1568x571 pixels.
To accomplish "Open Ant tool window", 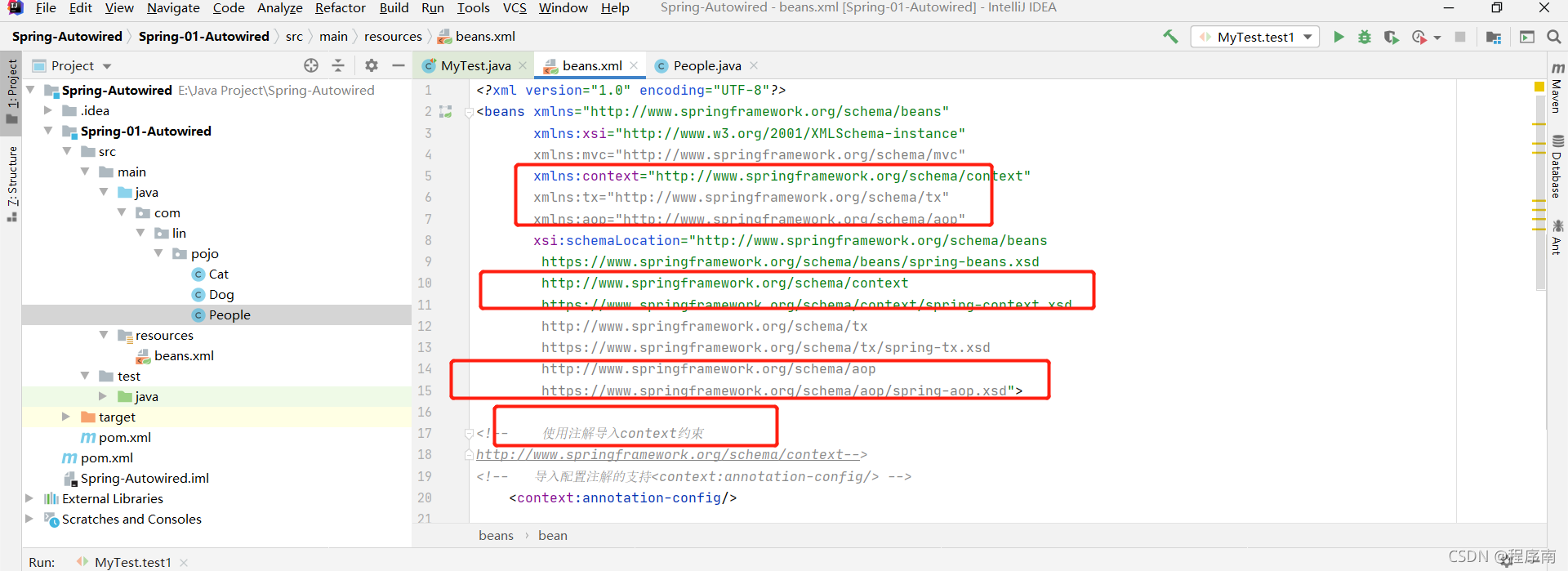I will pyautogui.click(x=1557, y=237).
